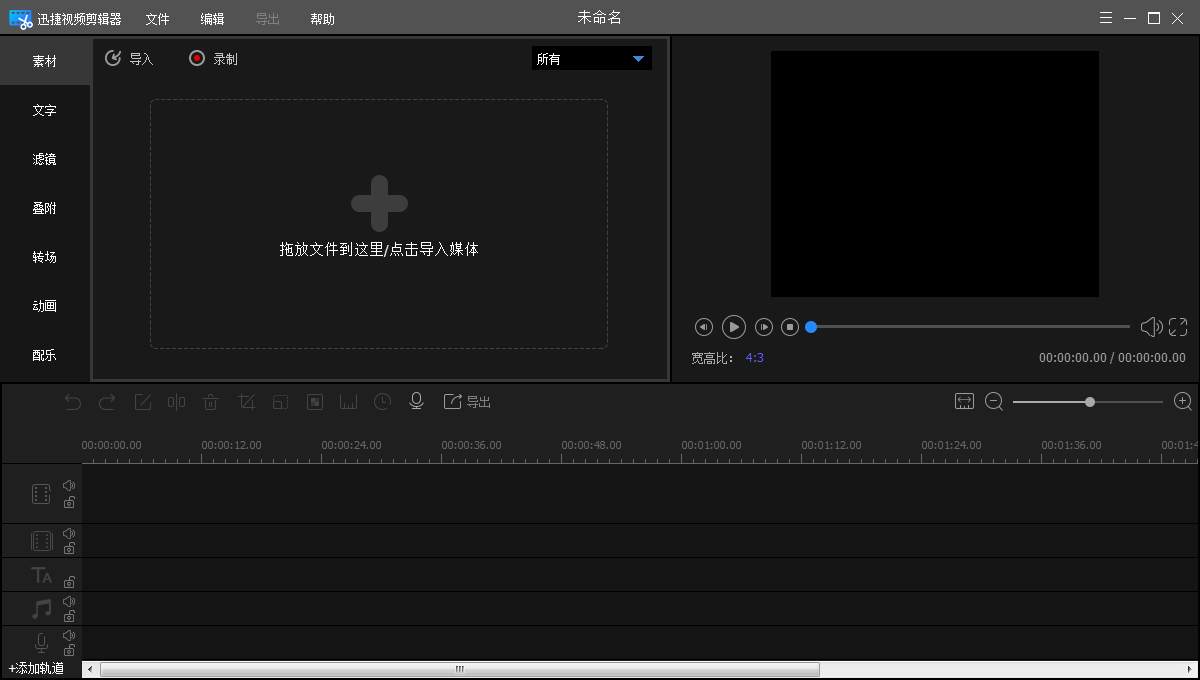The height and width of the screenshot is (680, 1200).
Task: Click the voiceover microphone icon in toolbar
Action: [417, 401]
